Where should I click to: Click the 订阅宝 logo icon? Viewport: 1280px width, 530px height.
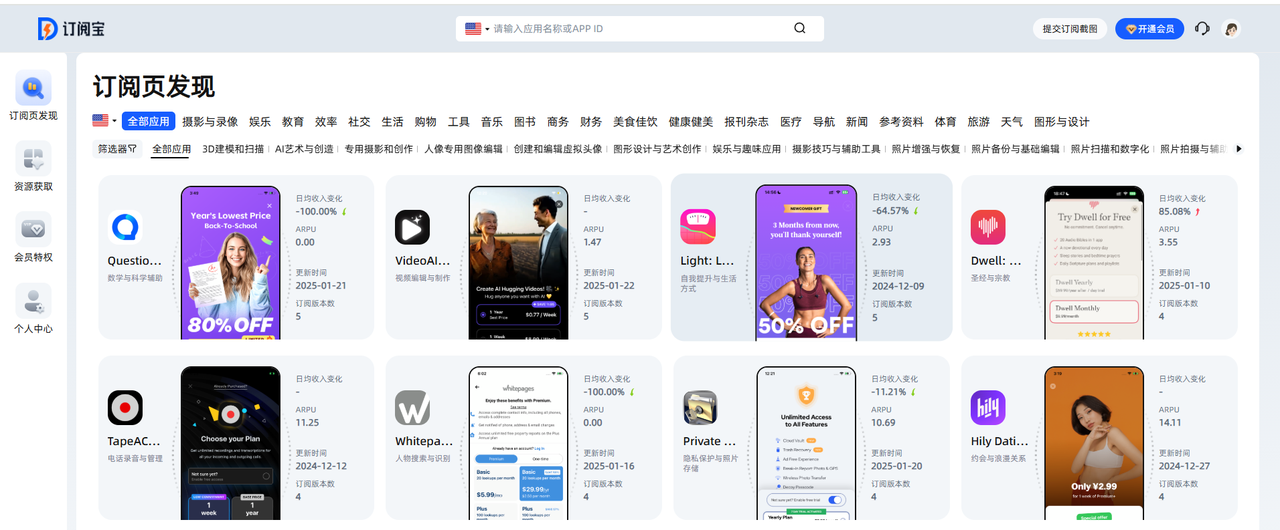coord(47,29)
